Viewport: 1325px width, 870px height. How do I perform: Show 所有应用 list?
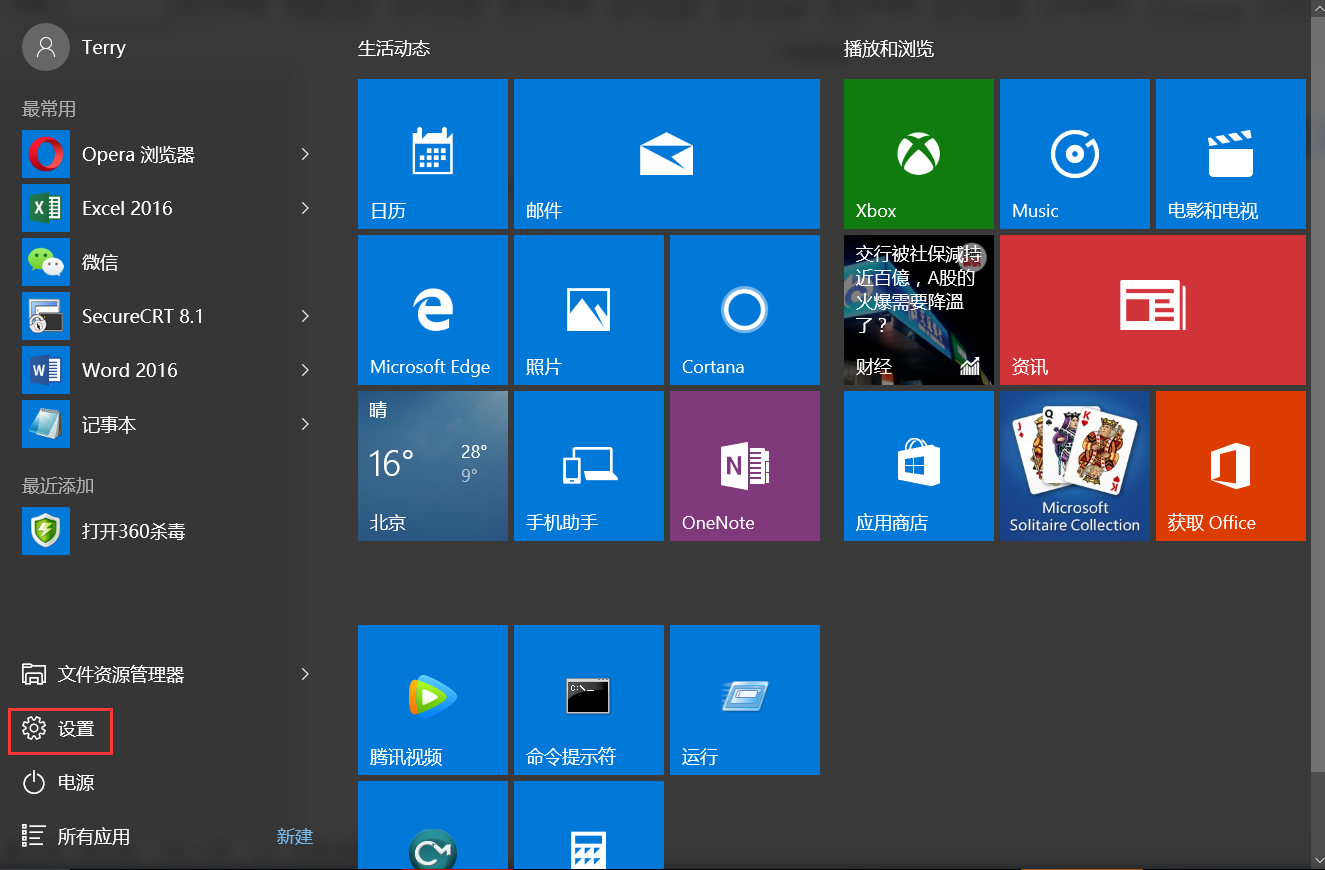(x=78, y=837)
